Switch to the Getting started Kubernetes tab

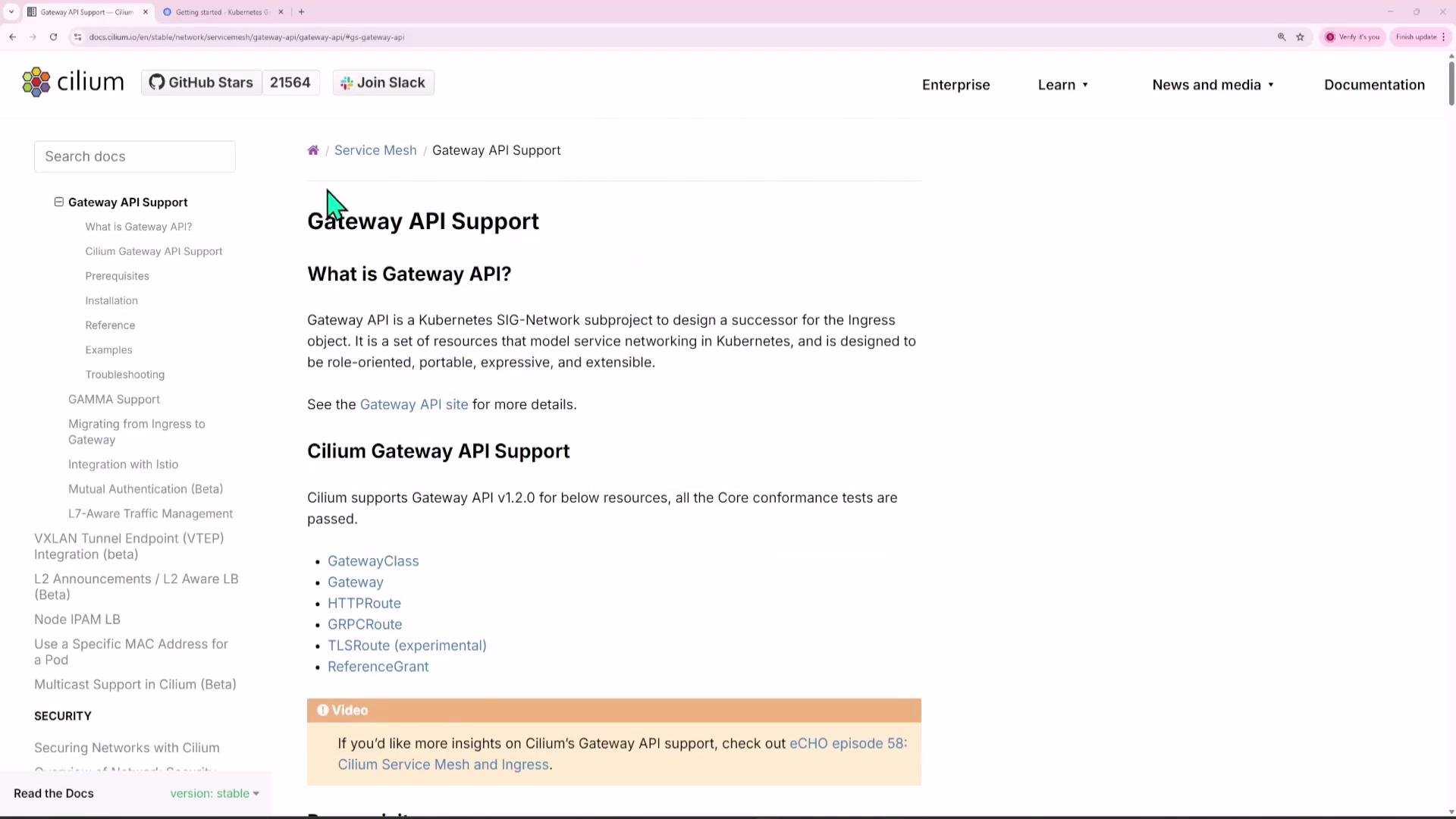pos(221,12)
